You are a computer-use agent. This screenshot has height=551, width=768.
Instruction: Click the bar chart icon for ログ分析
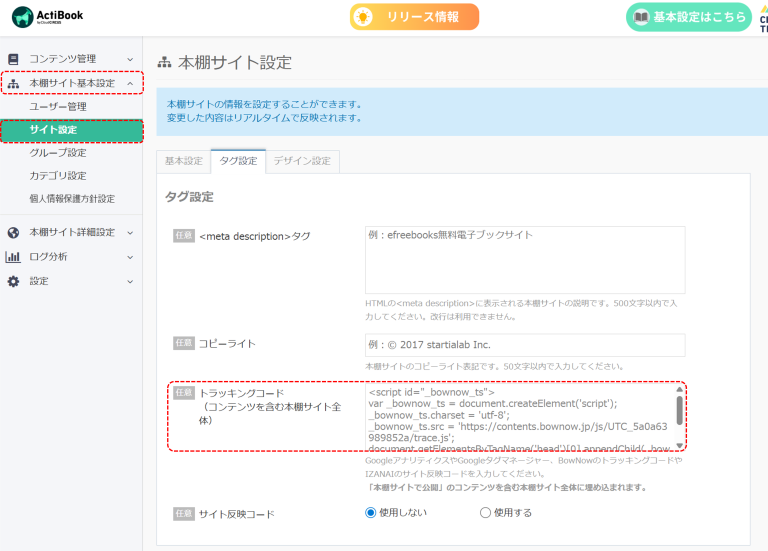point(13,257)
